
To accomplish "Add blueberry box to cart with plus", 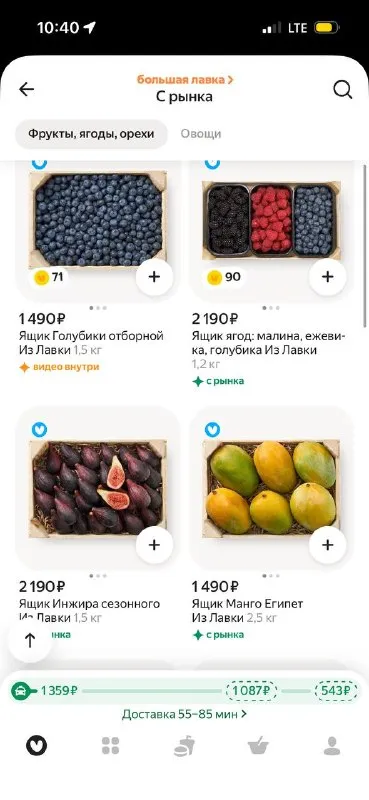I will click(x=154, y=277).
